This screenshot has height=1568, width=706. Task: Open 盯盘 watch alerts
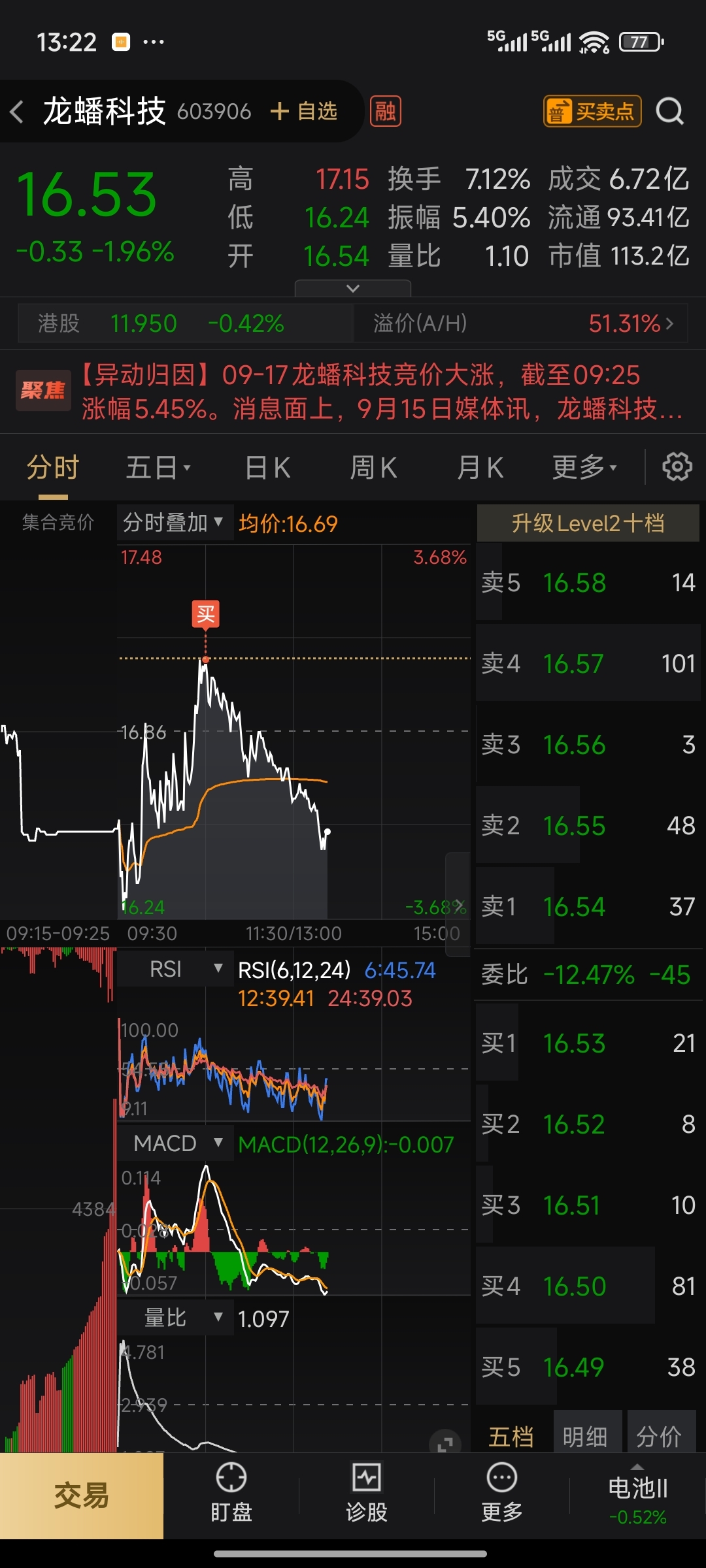(x=231, y=1495)
